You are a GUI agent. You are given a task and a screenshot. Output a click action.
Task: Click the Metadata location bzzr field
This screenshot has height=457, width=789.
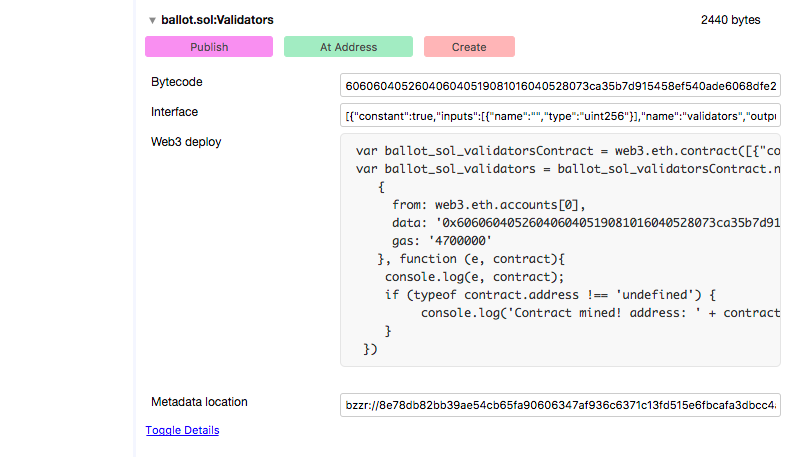[x=560, y=407]
